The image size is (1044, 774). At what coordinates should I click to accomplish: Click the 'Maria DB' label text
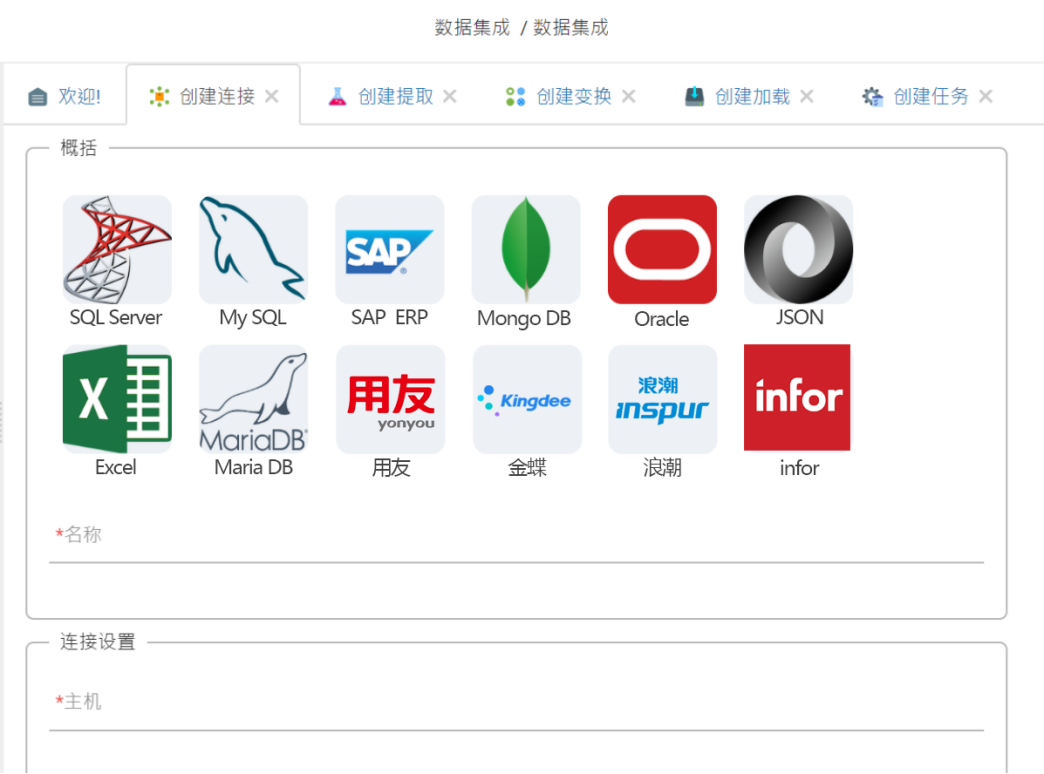(x=254, y=468)
